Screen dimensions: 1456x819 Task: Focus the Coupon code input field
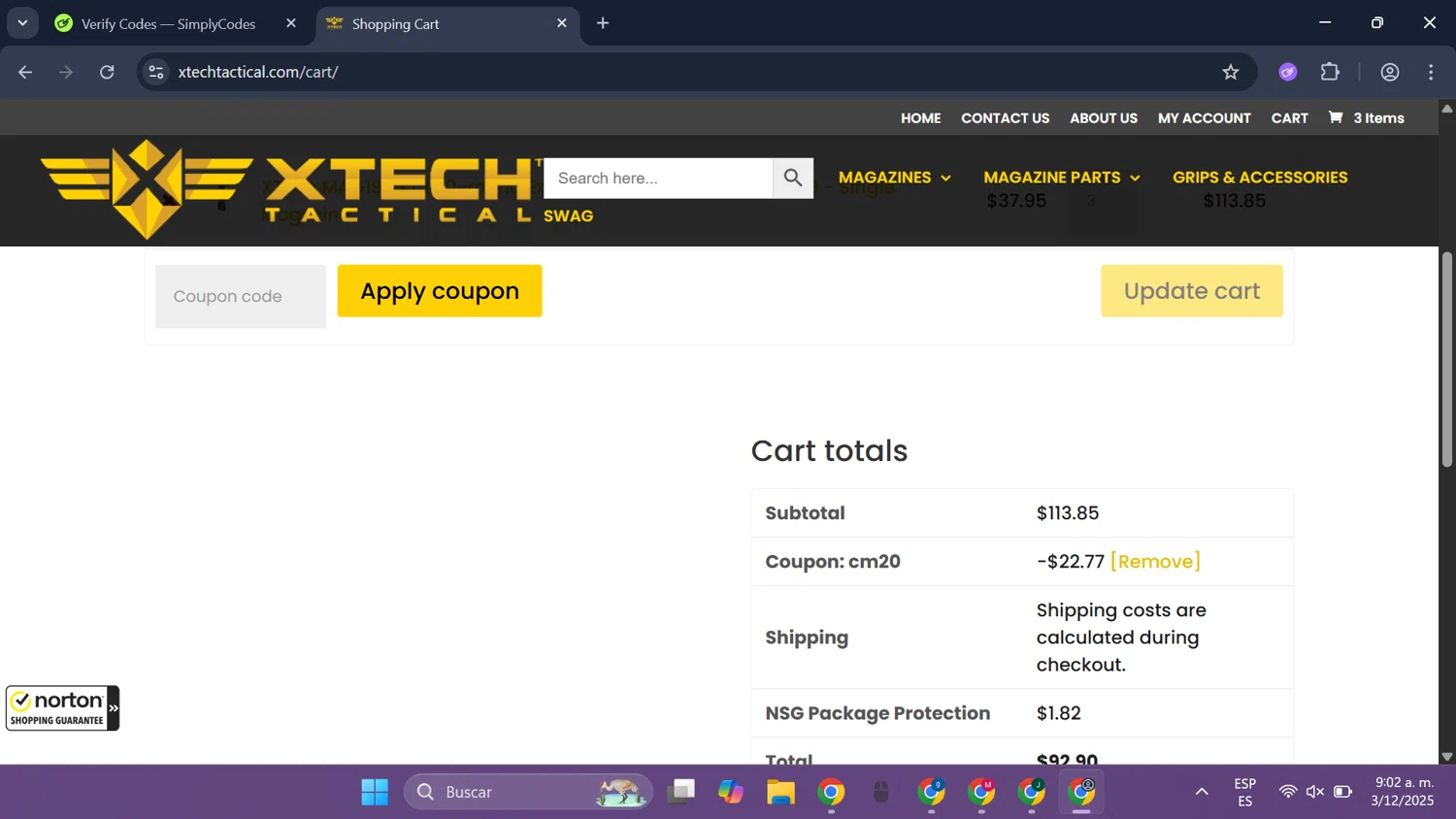[241, 297]
